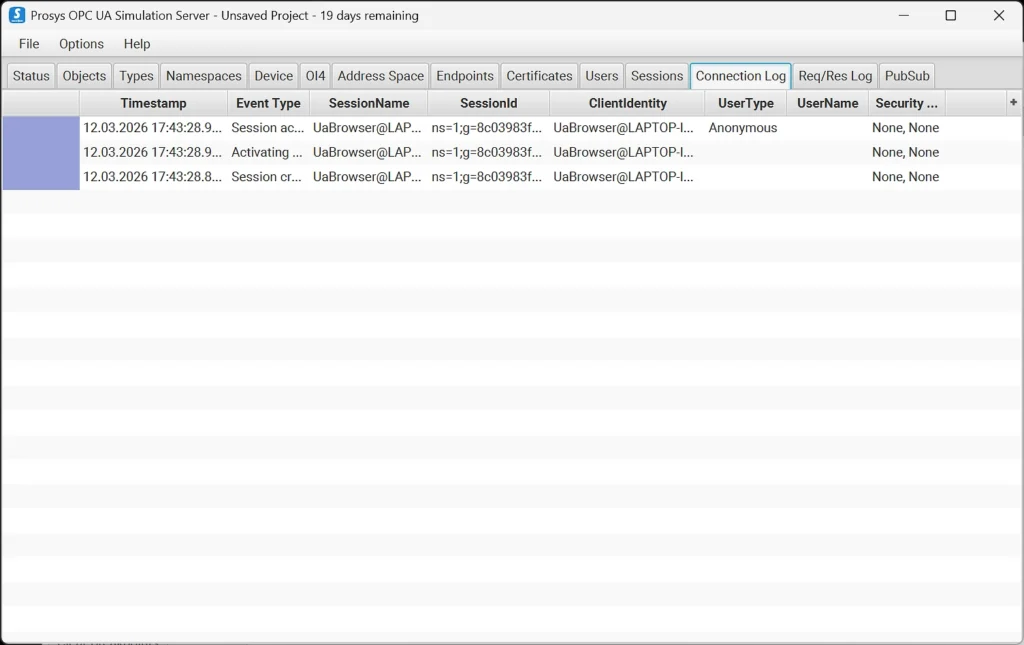The height and width of the screenshot is (645, 1024).
Task: Click the Prosys app icon in title bar
Action: 16,15
